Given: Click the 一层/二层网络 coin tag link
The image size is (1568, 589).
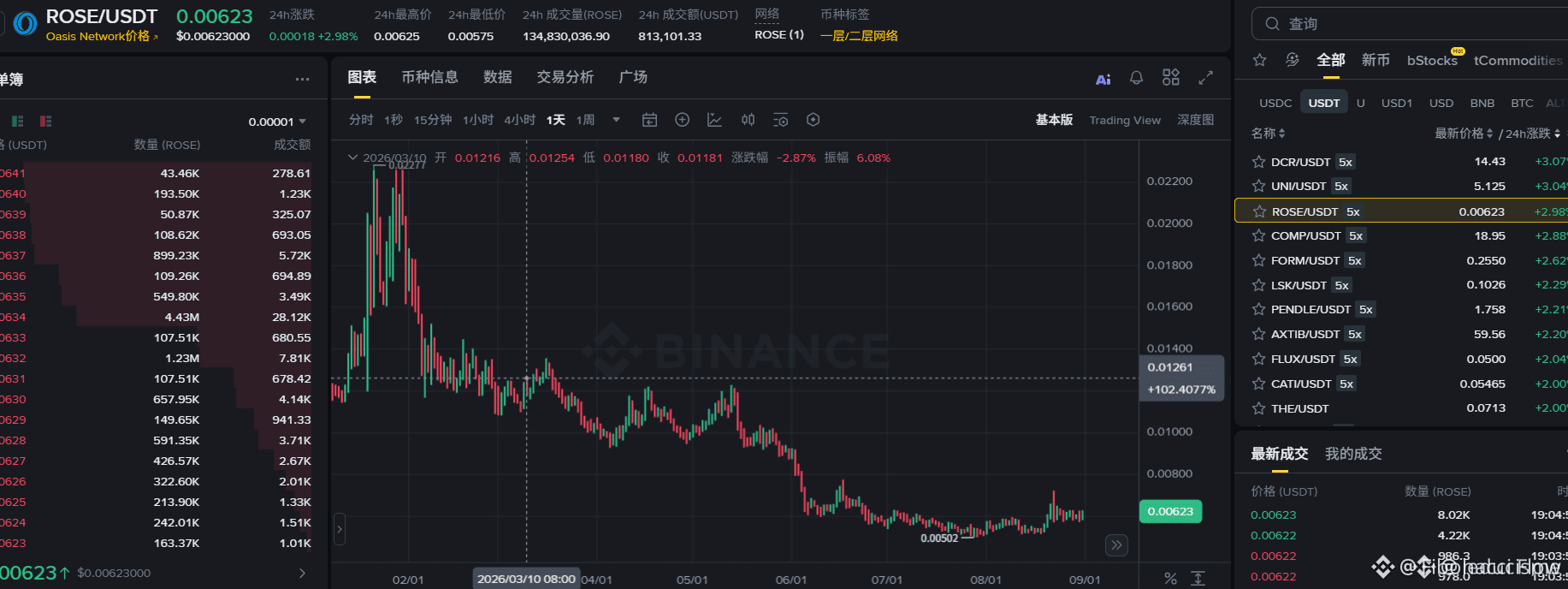Looking at the screenshot, I should [859, 36].
